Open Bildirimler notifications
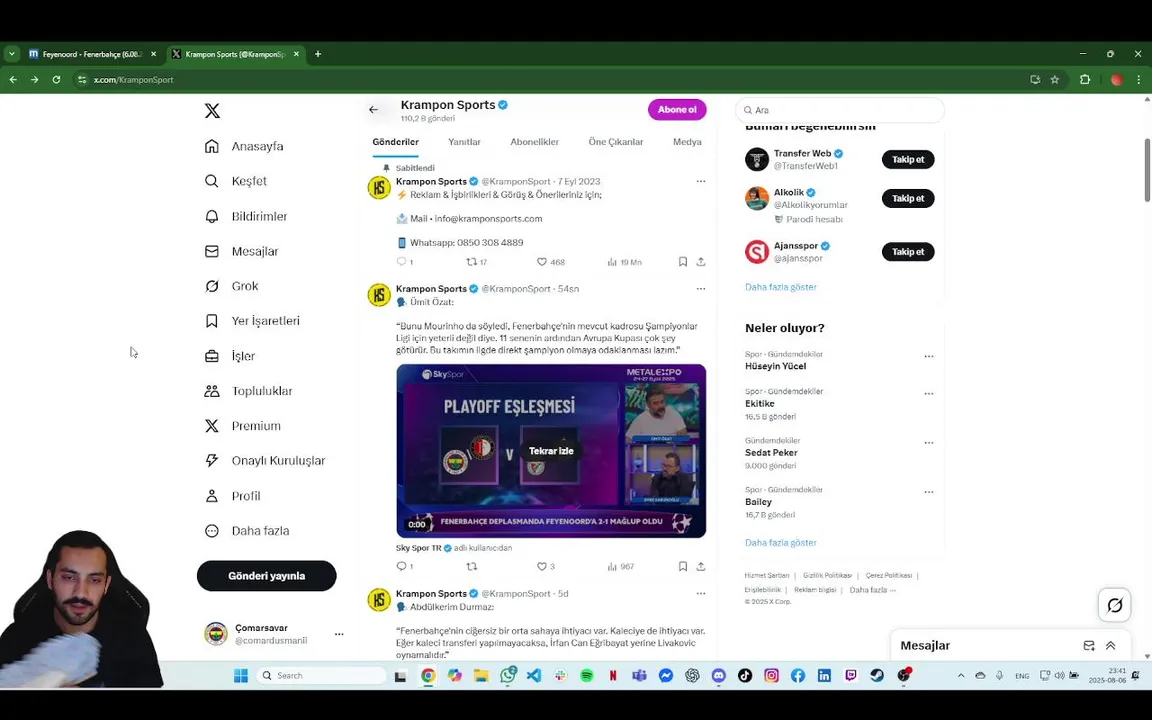1152x720 pixels. point(245,216)
